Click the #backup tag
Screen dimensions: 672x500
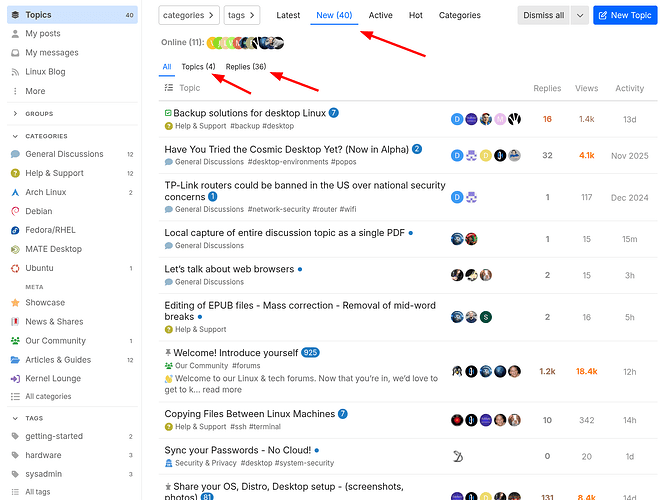point(245,126)
